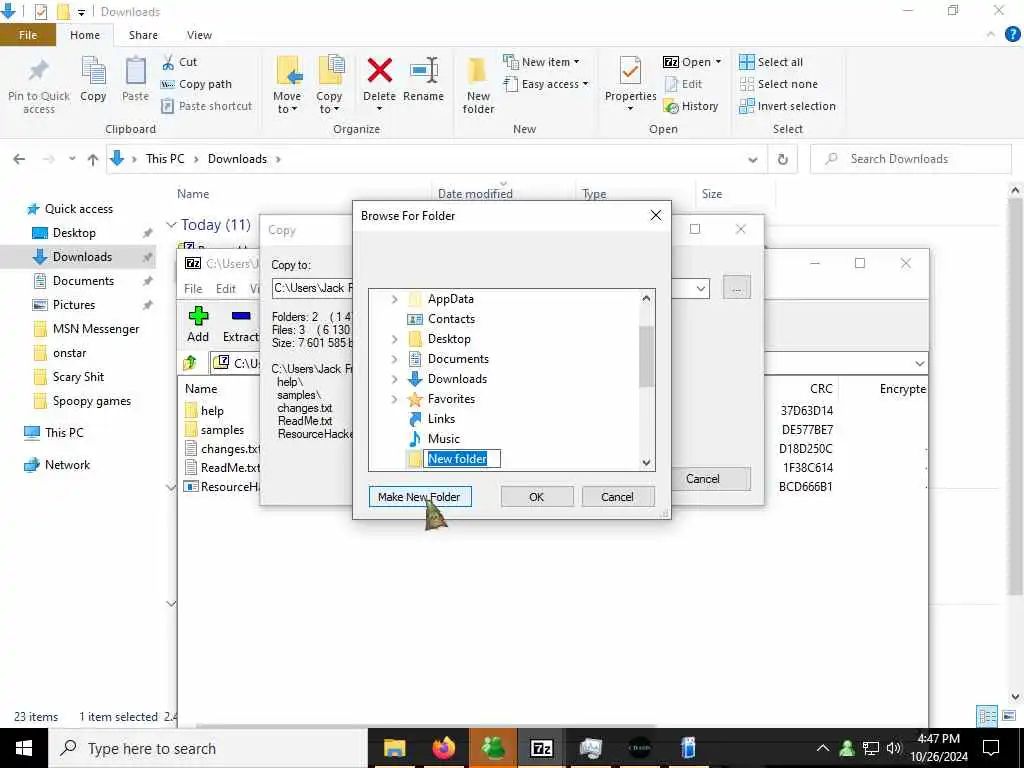The height and width of the screenshot is (768, 1024).
Task: Click Invert selection in the ribbon
Action: 788,106
